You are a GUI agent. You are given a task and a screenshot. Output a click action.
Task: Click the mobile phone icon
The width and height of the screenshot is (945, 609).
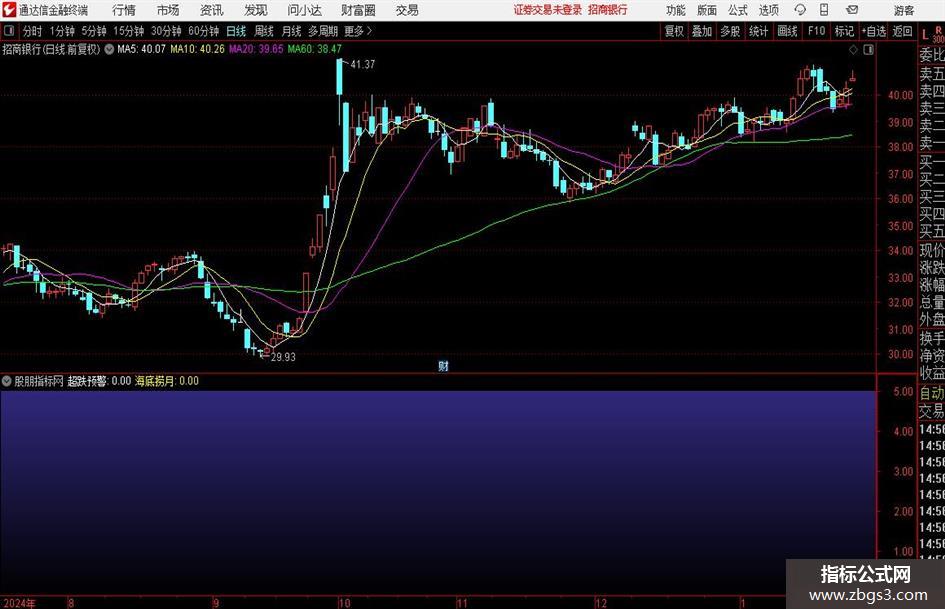[824, 10]
